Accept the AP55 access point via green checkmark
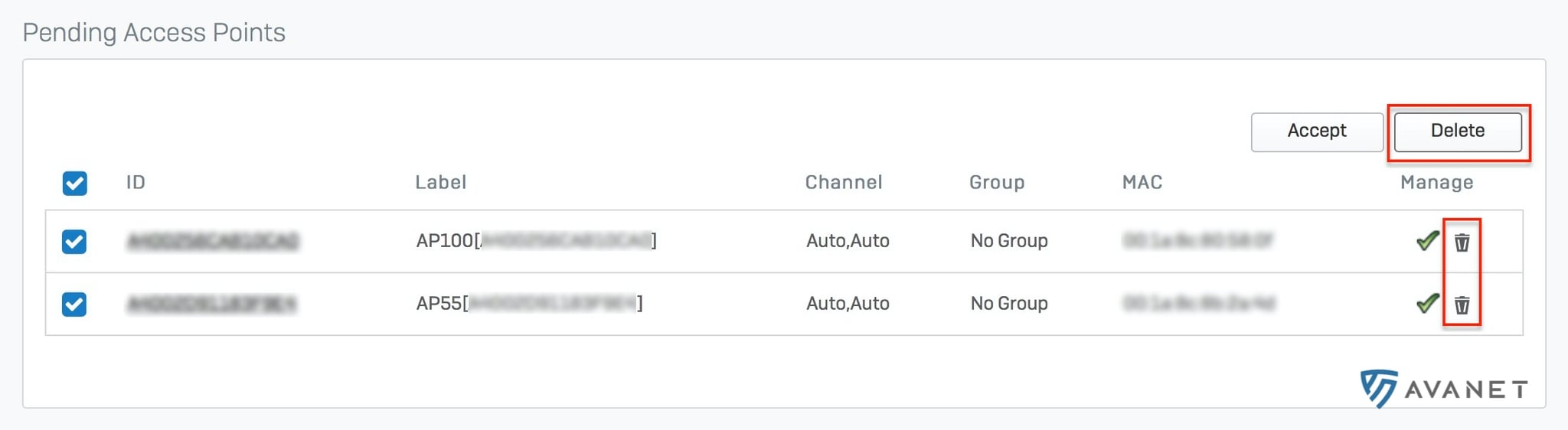Screen dimensions: 1568x430 click(1427, 304)
